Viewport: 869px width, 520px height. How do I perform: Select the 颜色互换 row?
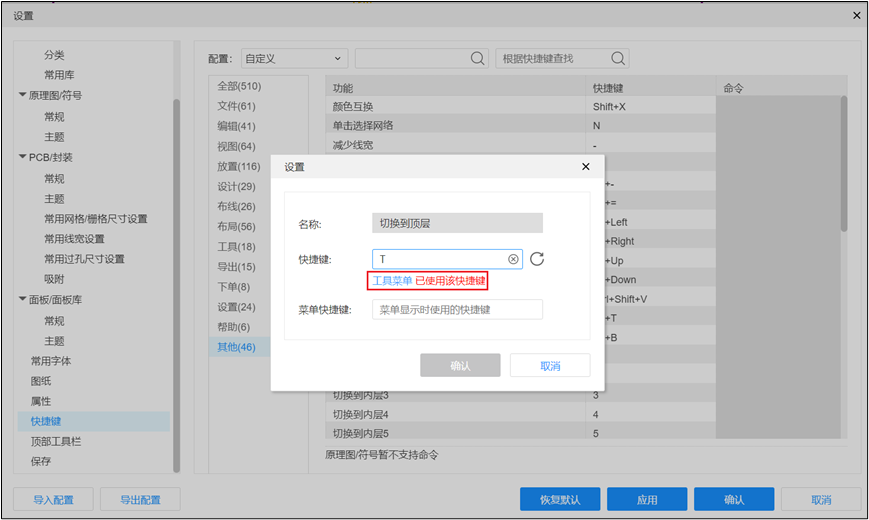coord(521,106)
